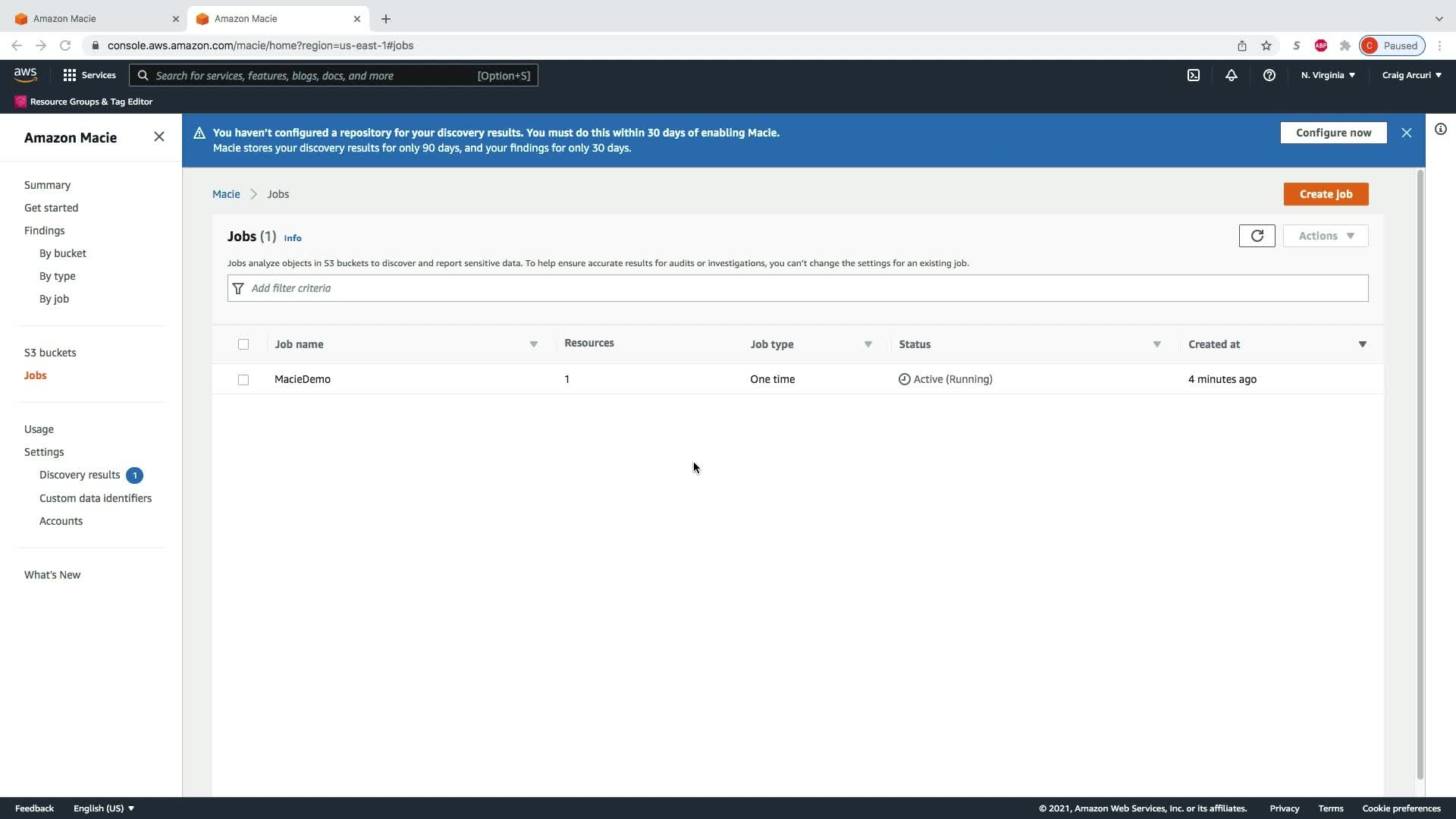Open the help question mark icon
The height and width of the screenshot is (819, 1456).
[1269, 75]
